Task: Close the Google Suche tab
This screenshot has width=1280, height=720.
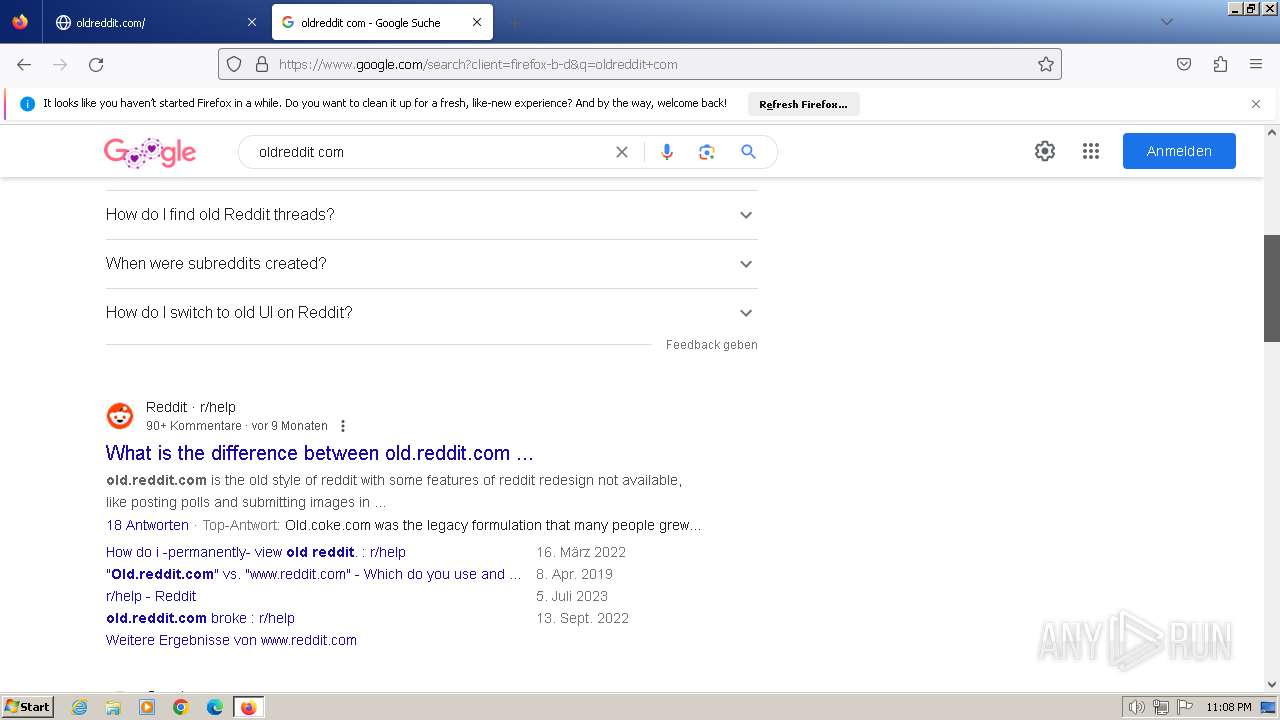Action: pos(477,22)
